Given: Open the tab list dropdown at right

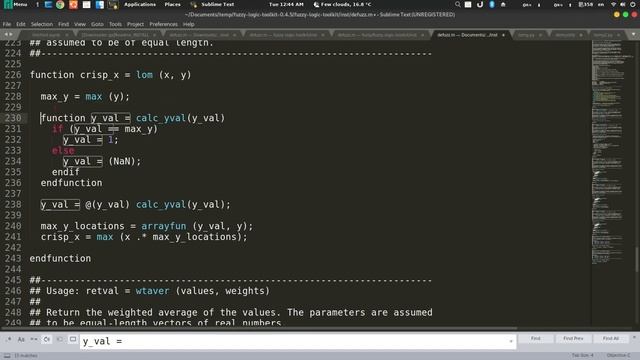Looking at the screenshot, I should (x=633, y=35).
